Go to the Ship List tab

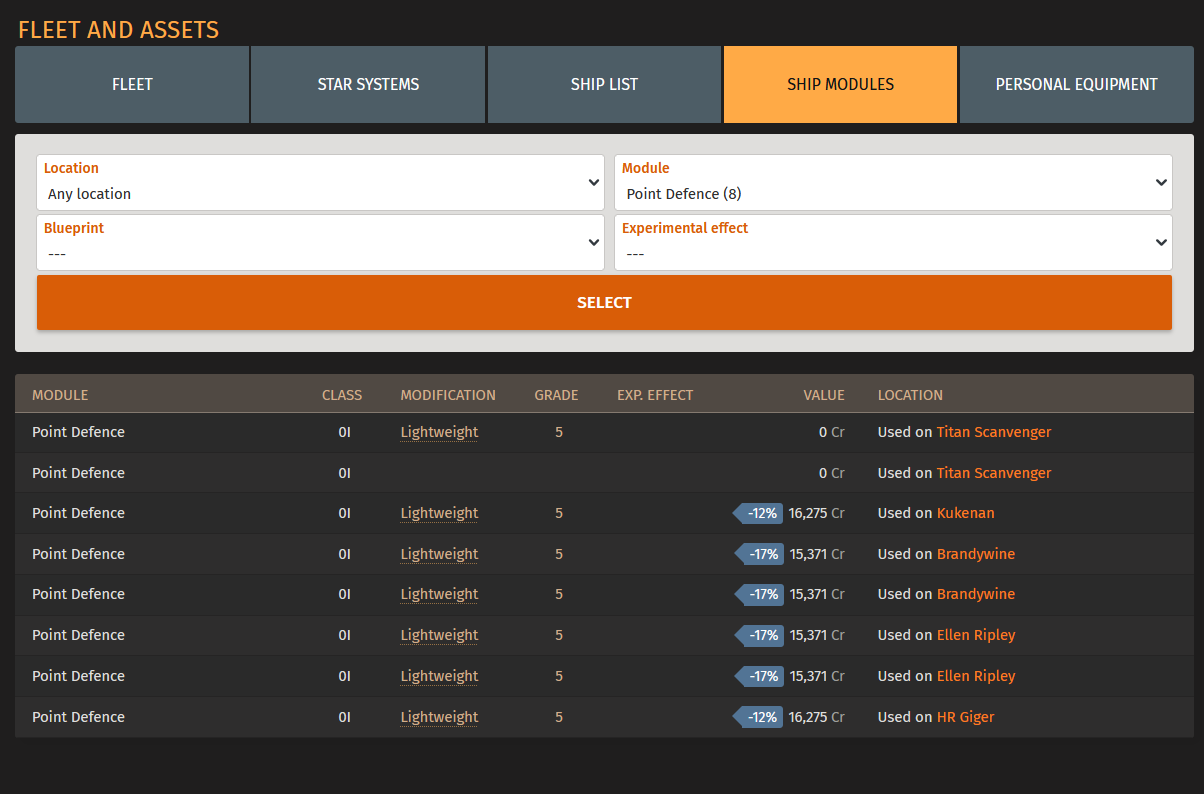604,84
